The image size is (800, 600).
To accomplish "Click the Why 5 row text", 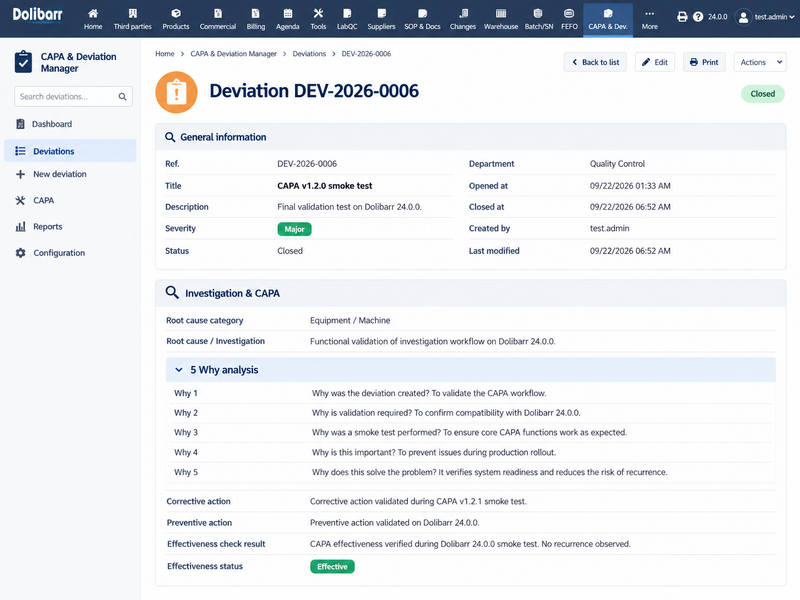I will tap(489, 472).
